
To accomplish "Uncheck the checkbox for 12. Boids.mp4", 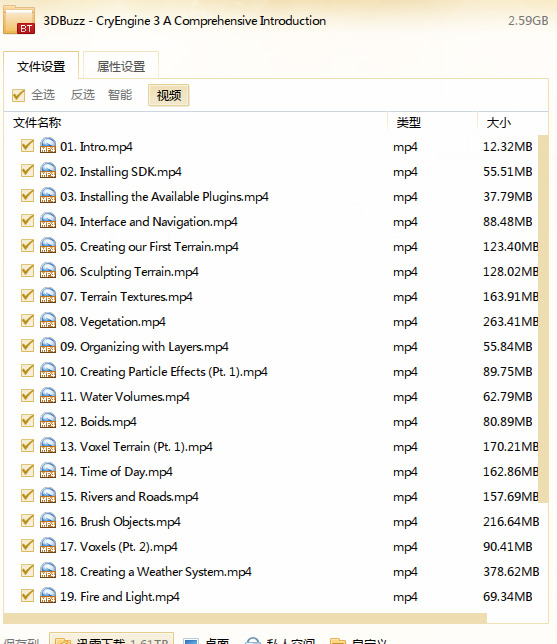I will pyautogui.click(x=28, y=421).
